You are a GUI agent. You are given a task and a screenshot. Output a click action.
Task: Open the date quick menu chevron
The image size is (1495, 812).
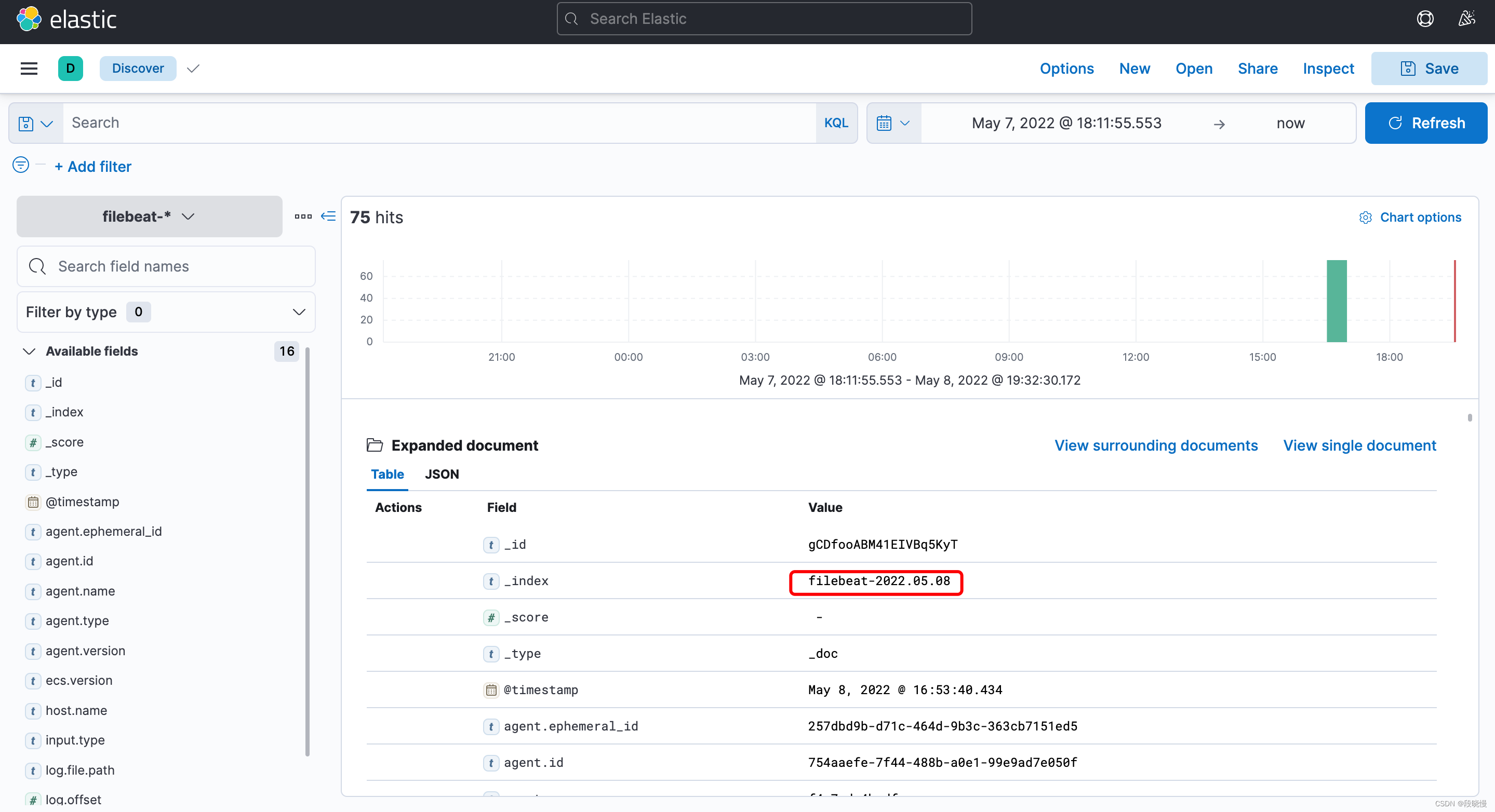click(905, 123)
